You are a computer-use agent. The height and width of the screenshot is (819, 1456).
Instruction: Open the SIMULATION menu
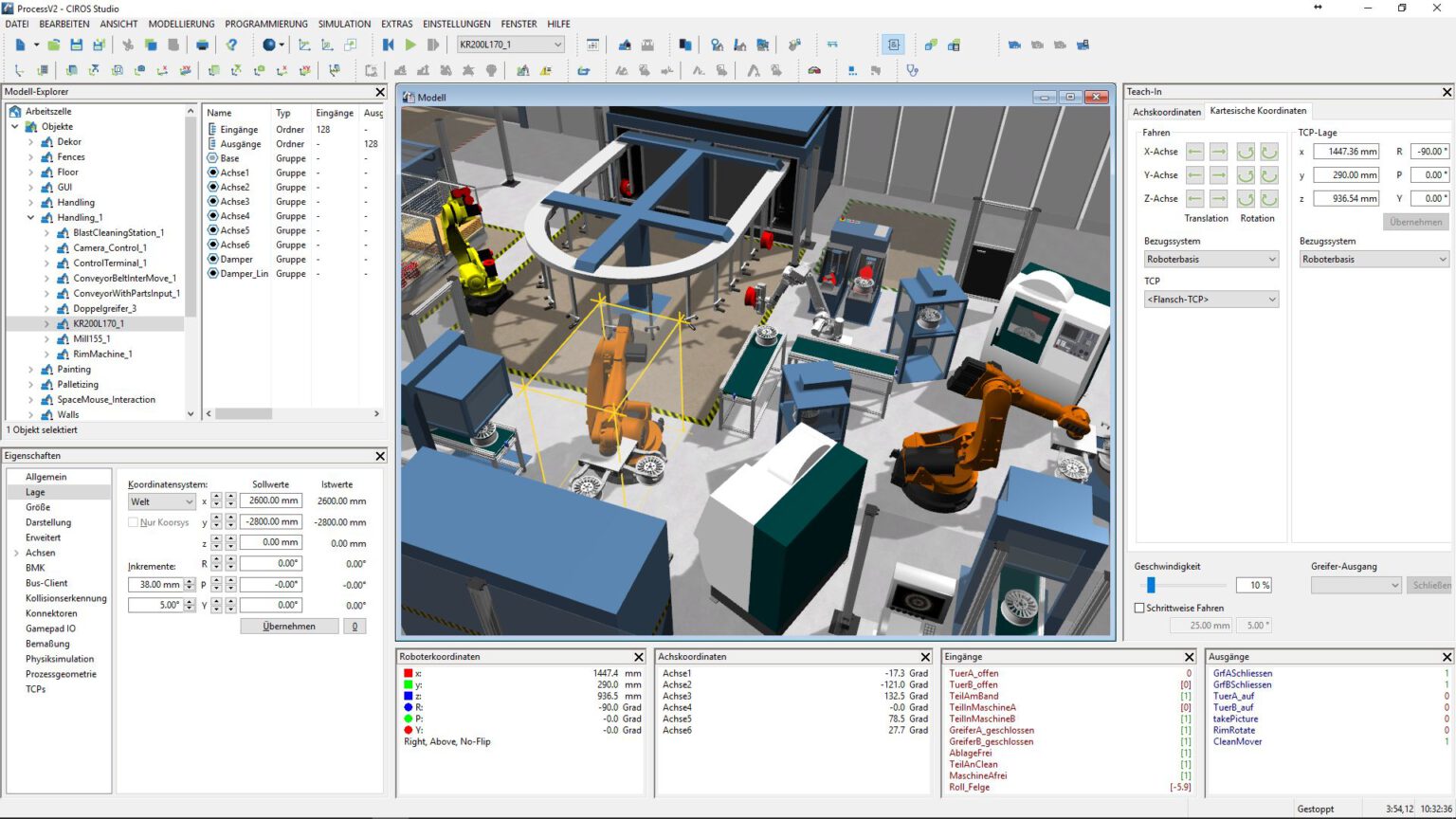(x=343, y=24)
